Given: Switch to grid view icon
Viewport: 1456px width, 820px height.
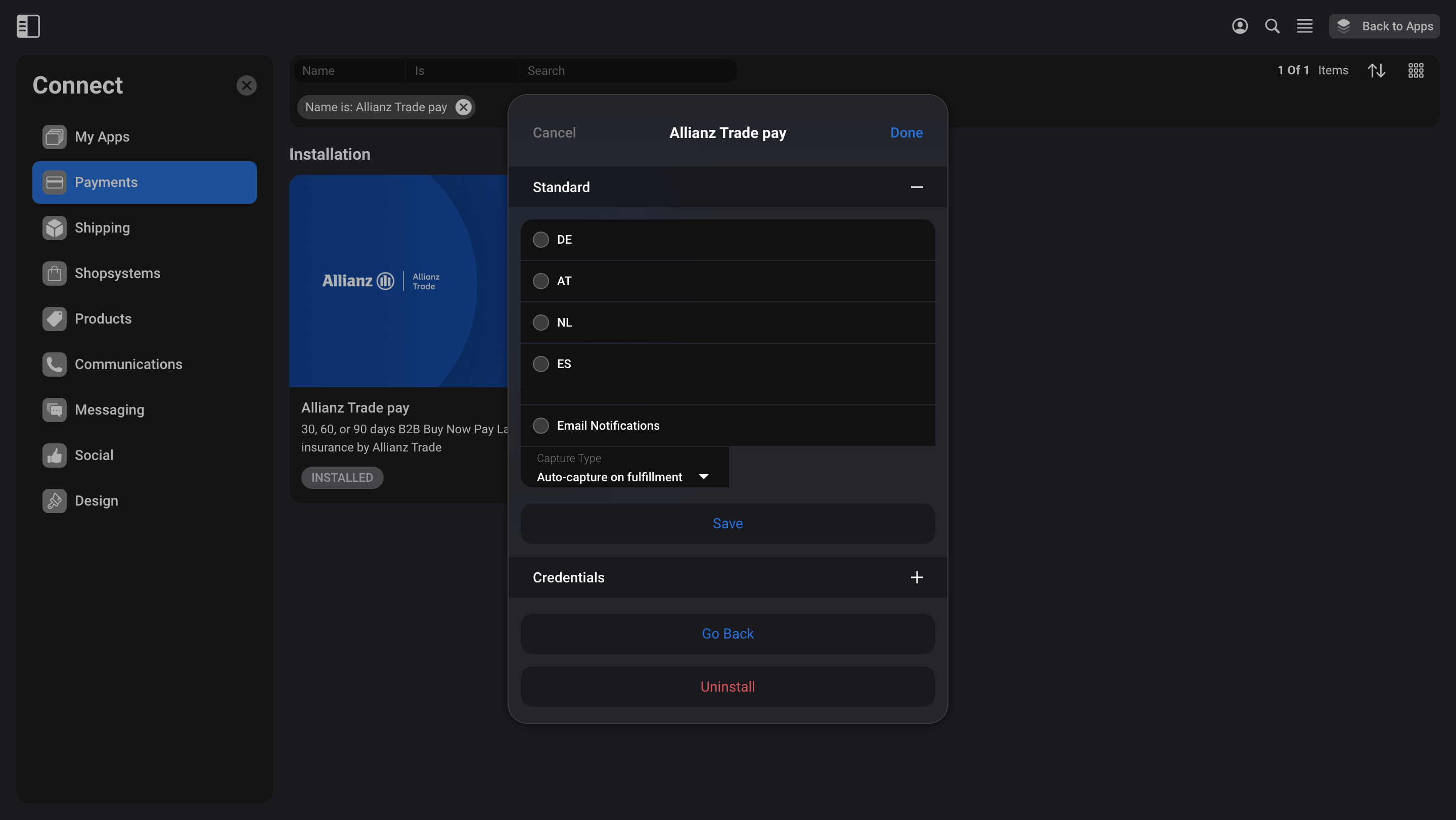Looking at the screenshot, I should 1416,70.
